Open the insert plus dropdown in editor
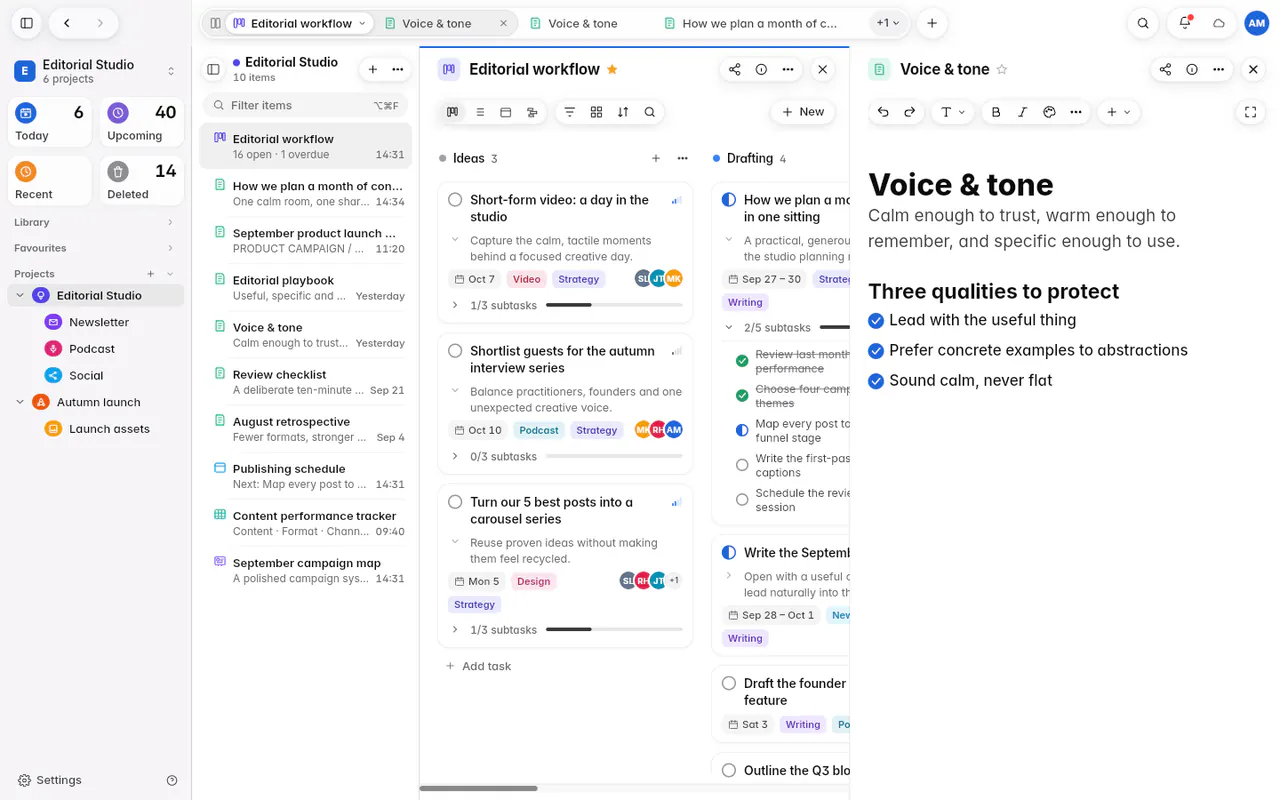Image resolution: width=1280 pixels, height=800 pixels. (1118, 112)
